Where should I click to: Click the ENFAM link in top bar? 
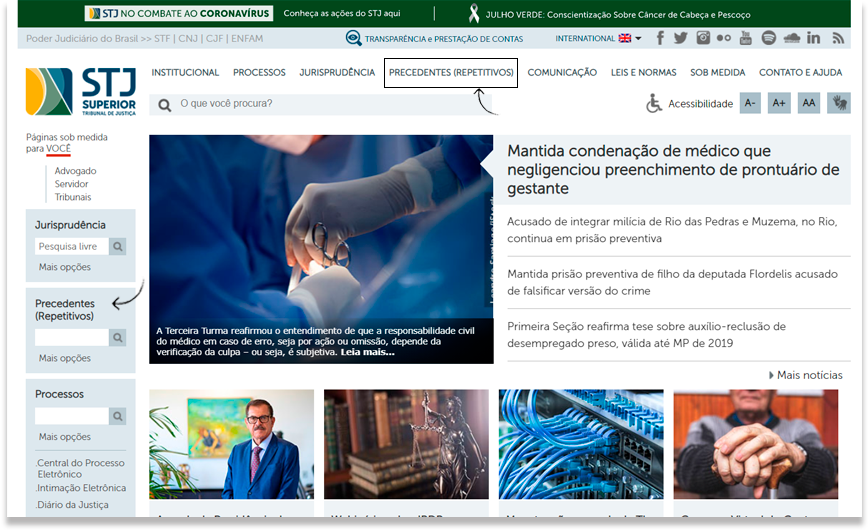point(247,39)
